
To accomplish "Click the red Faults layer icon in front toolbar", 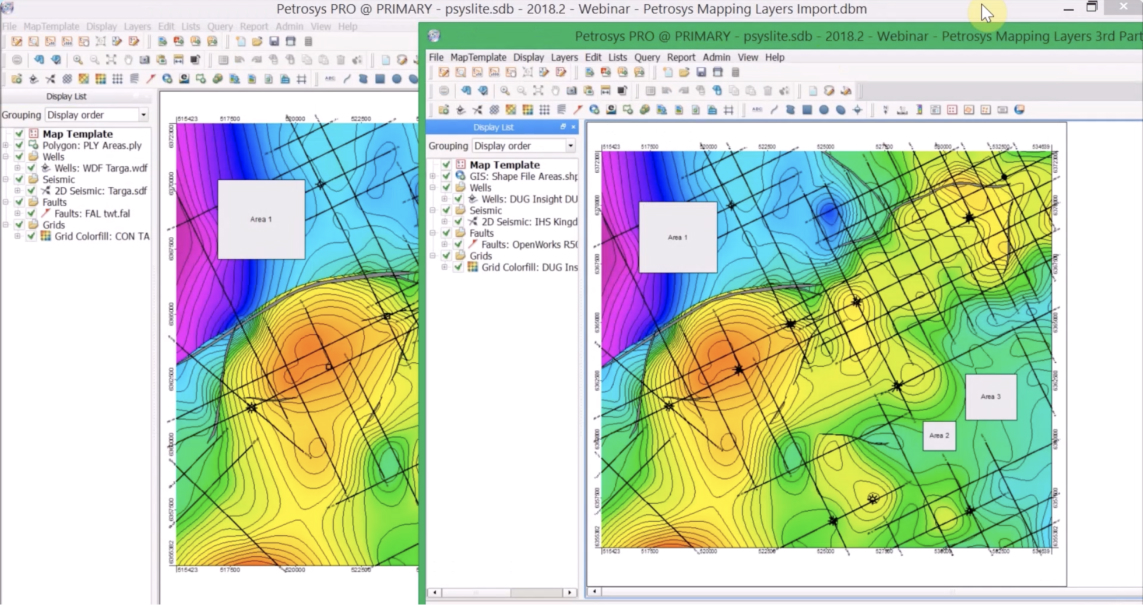I will [578, 110].
